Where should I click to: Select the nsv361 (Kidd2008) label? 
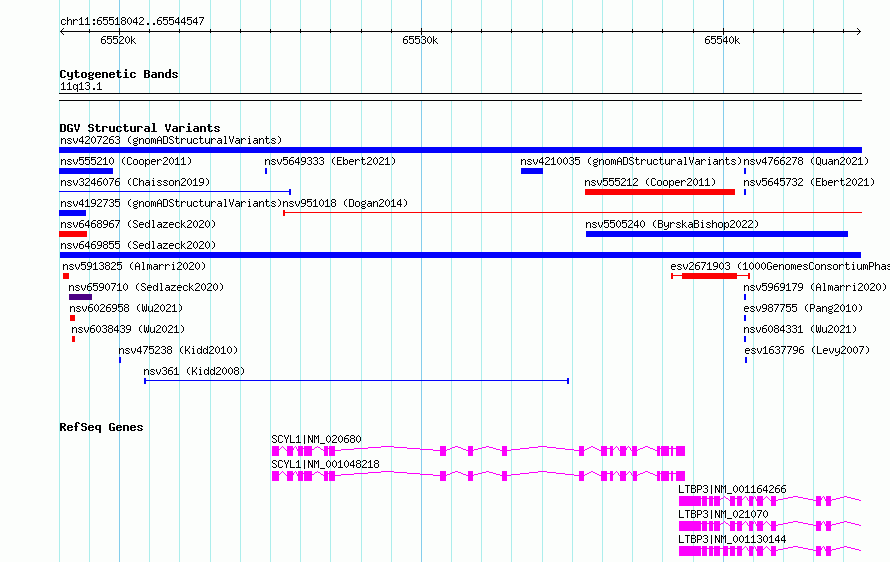[194, 371]
